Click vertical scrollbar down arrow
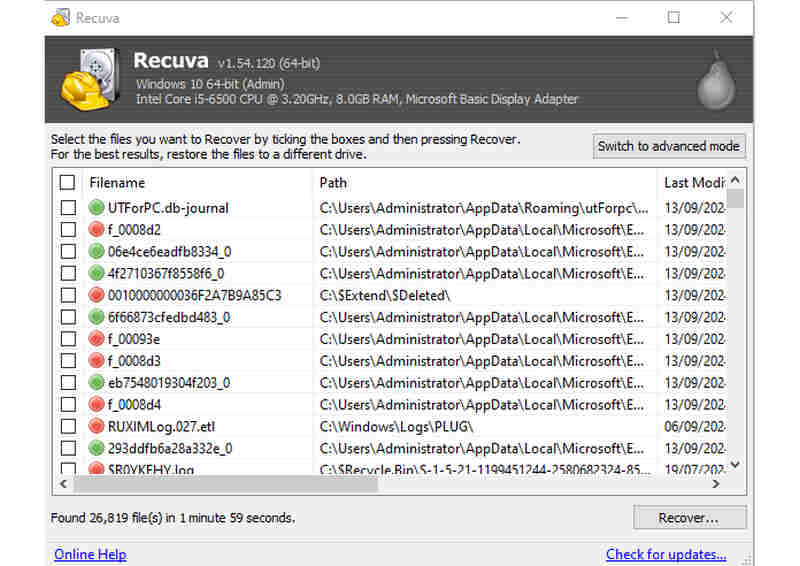This screenshot has height=566, width=800. click(735, 464)
